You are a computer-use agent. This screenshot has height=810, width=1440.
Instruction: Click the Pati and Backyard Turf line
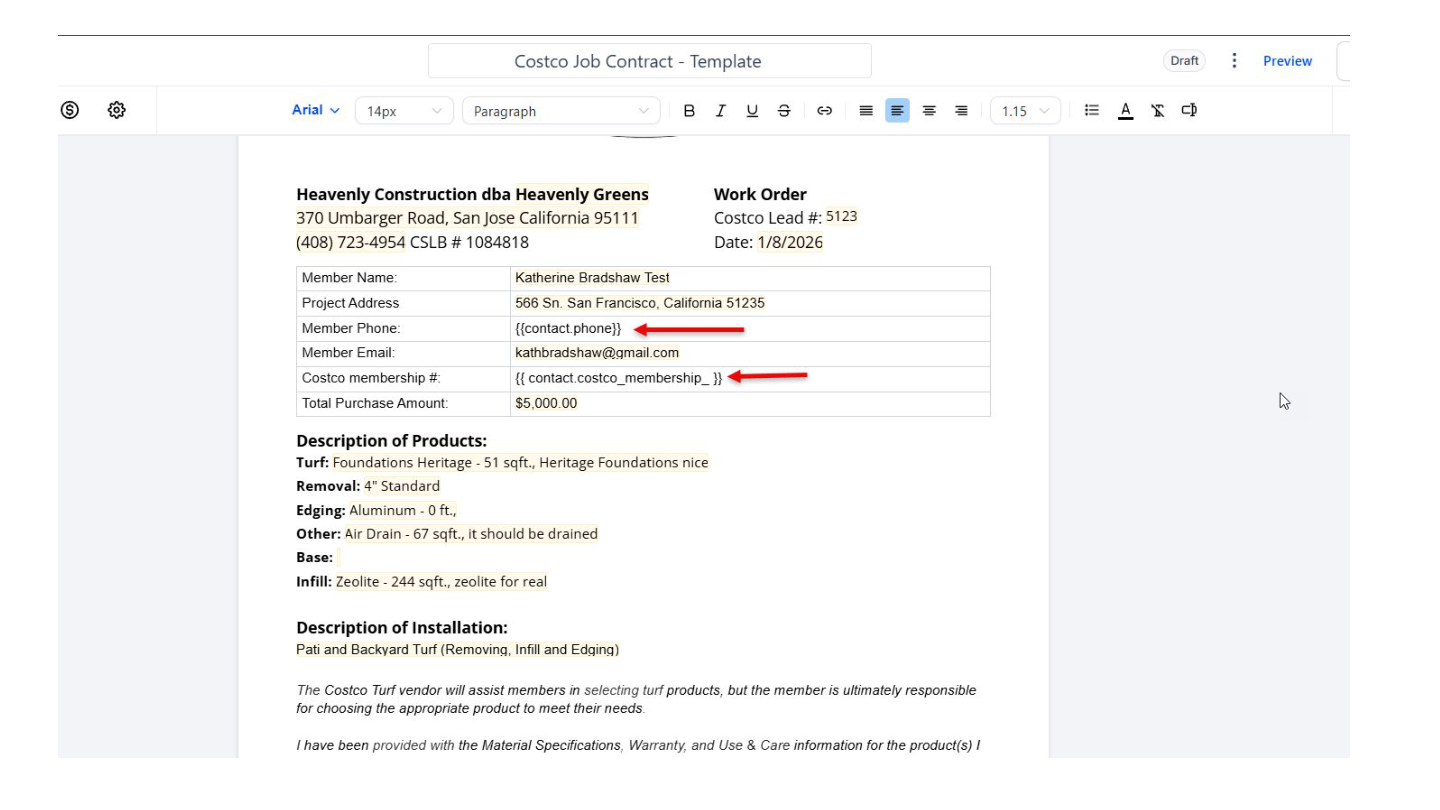tap(458, 650)
